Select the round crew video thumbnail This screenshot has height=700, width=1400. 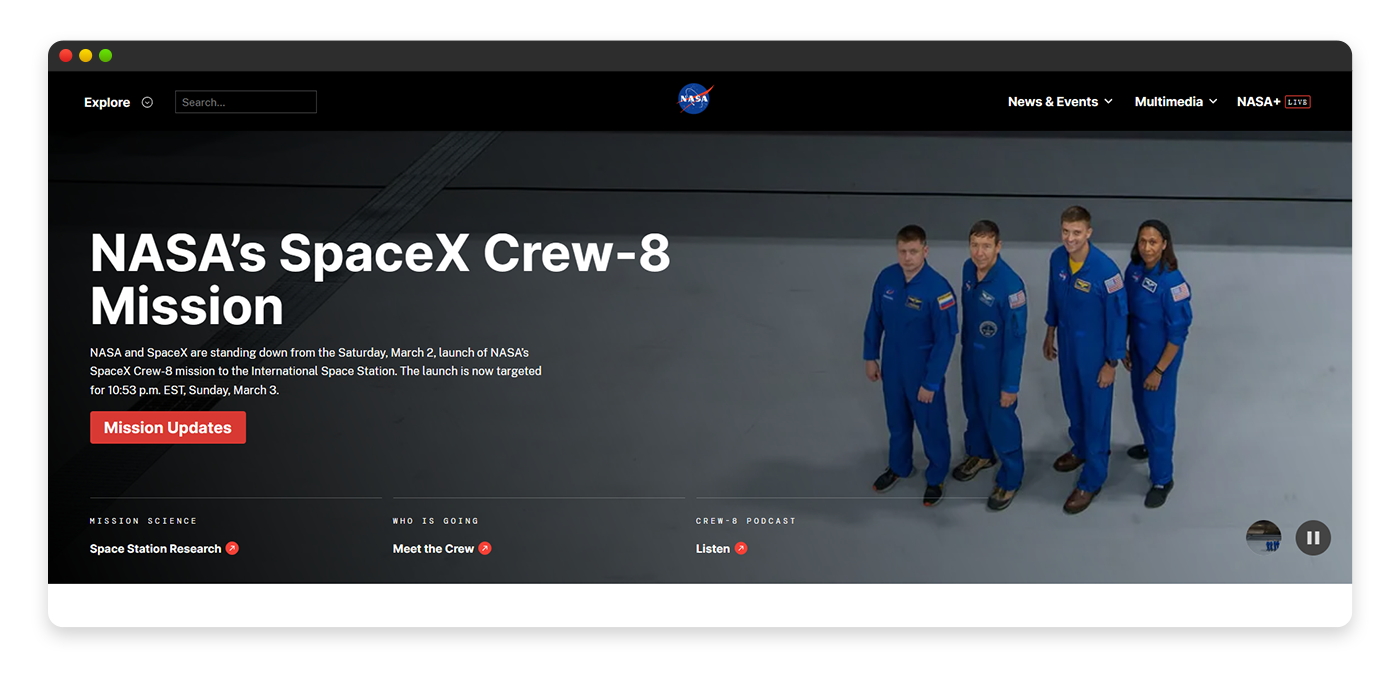1264,538
